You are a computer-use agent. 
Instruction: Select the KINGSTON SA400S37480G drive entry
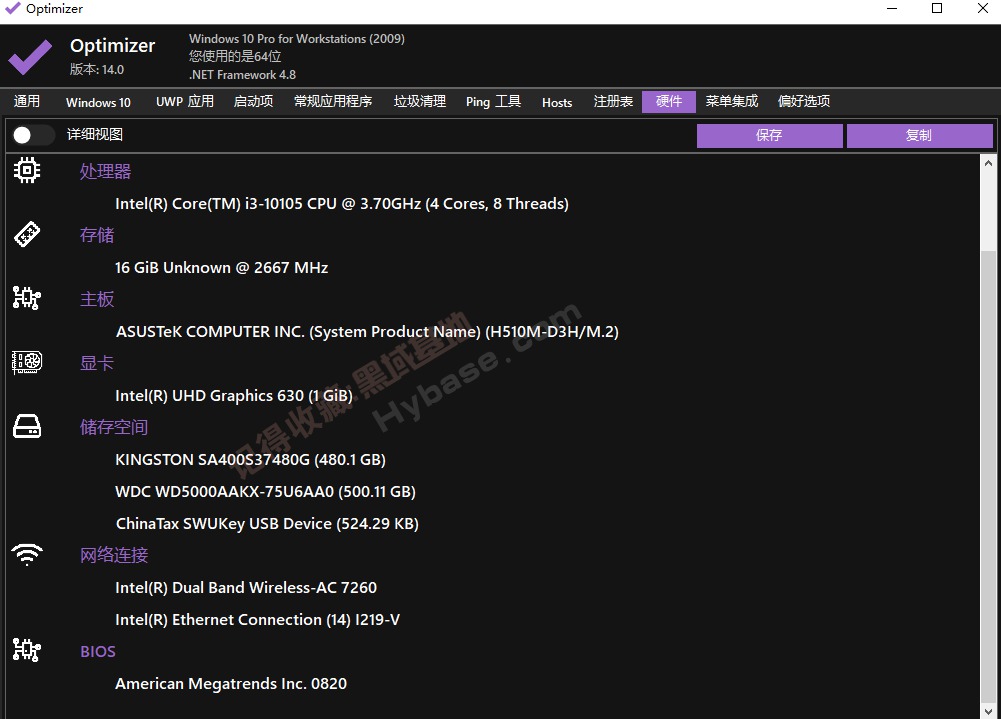click(250, 460)
